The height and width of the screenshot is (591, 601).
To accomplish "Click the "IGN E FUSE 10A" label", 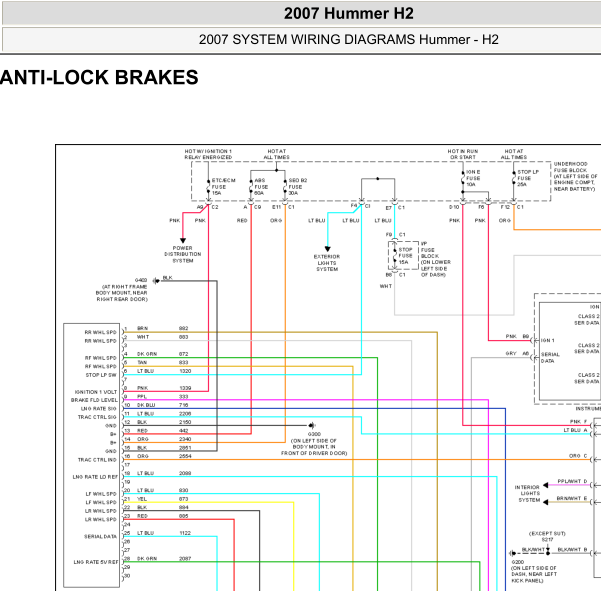I will (x=473, y=178).
